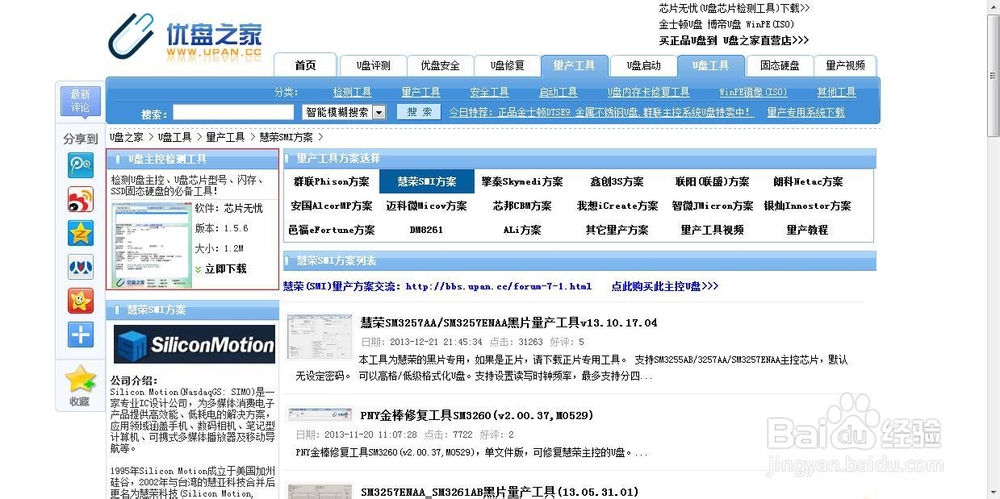Click the 今日特荐 promotion link
Image resolution: width=1000 pixels, height=499 pixels.
point(601,112)
